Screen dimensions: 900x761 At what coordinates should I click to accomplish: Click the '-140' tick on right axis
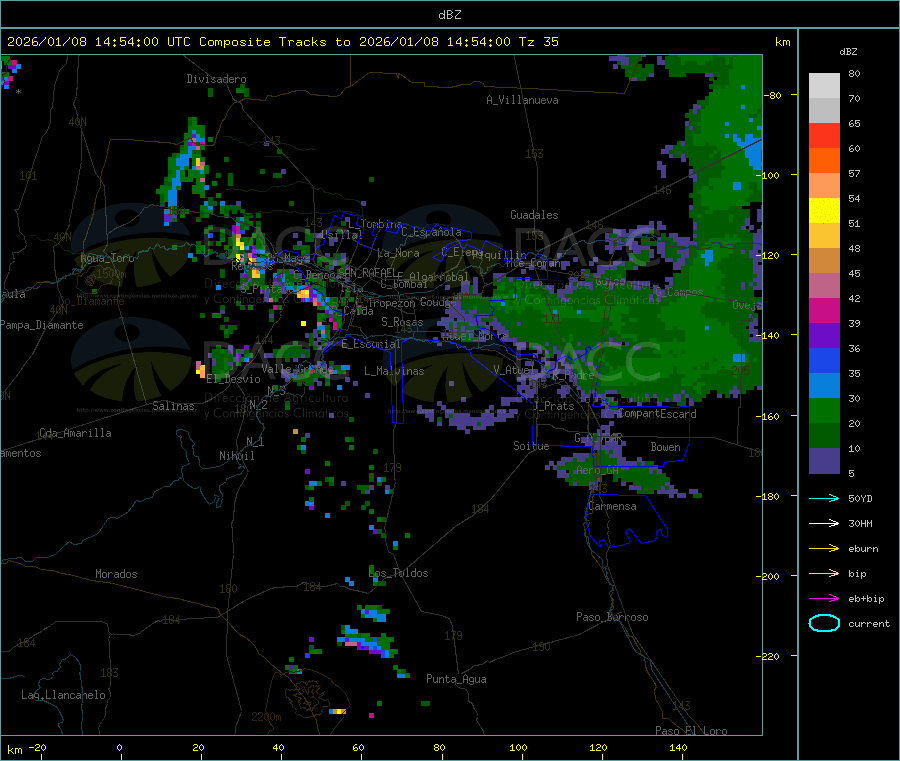[x=770, y=335]
